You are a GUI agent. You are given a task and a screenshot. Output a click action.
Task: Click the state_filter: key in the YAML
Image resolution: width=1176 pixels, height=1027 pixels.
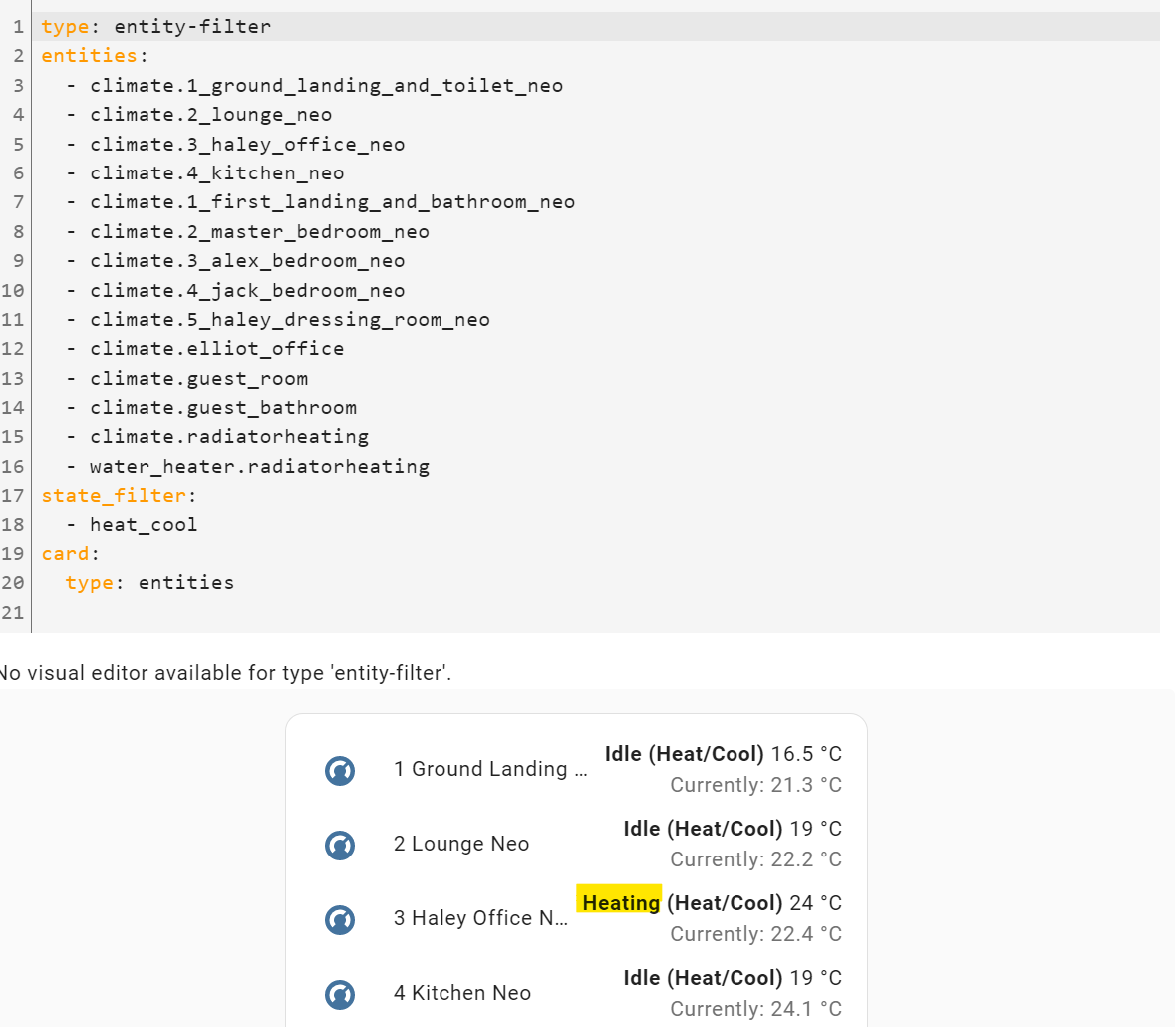[x=113, y=495]
